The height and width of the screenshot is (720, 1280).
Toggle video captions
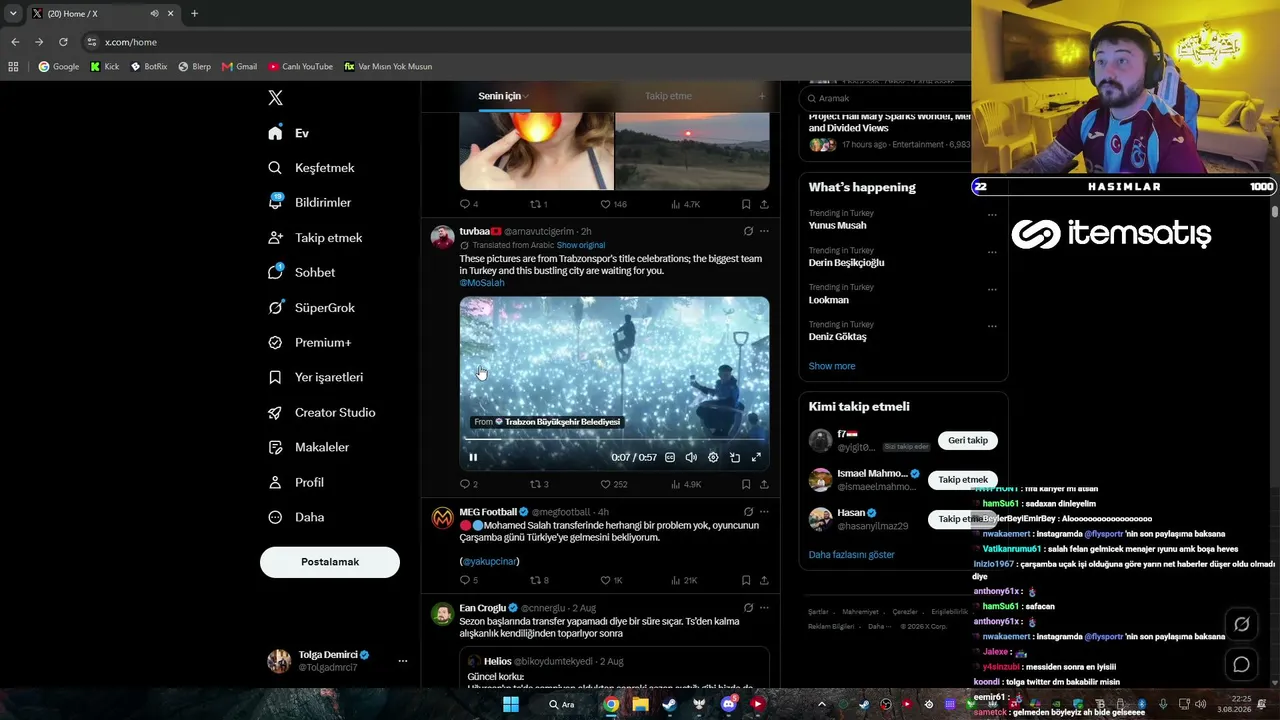670,458
